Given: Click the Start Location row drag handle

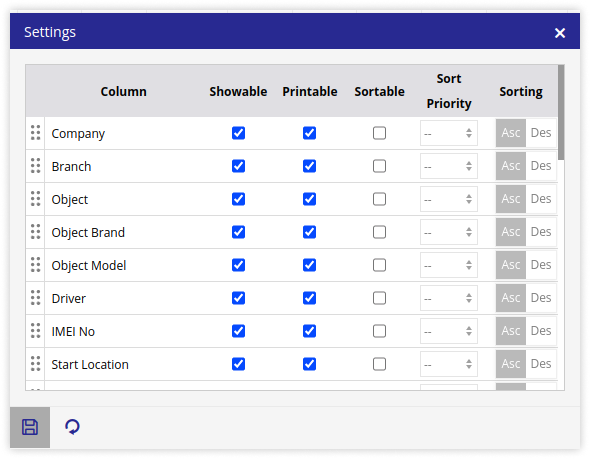Looking at the screenshot, I should (x=35, y=364).
